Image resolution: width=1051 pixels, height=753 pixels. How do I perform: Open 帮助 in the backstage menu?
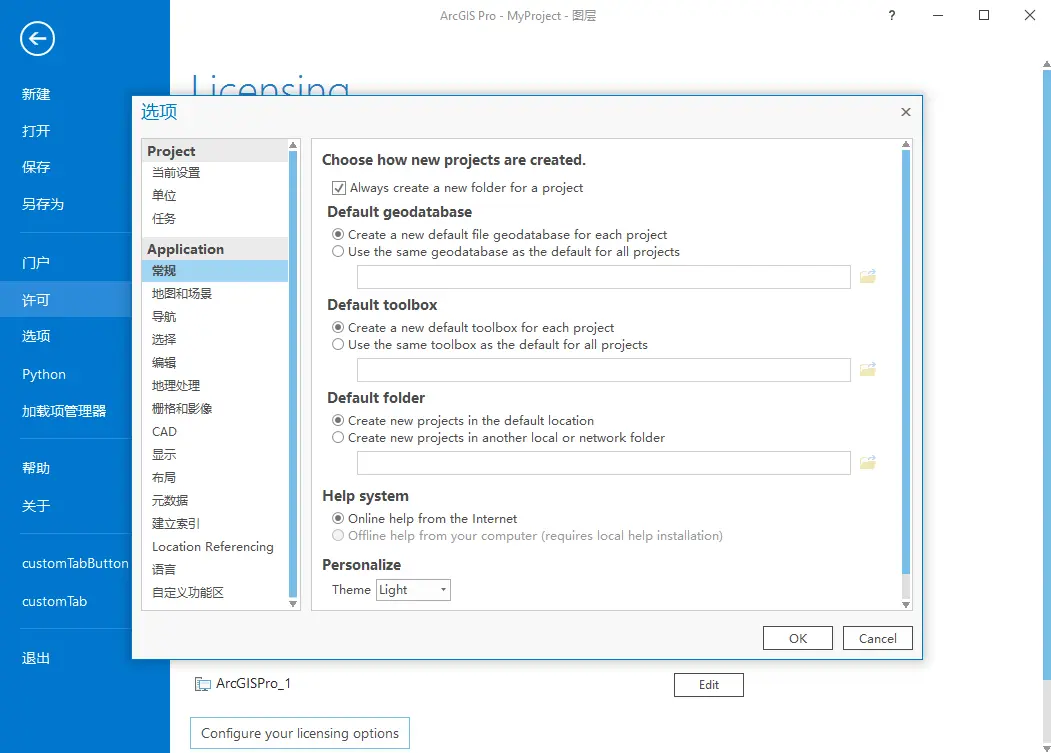coord(36,468)
